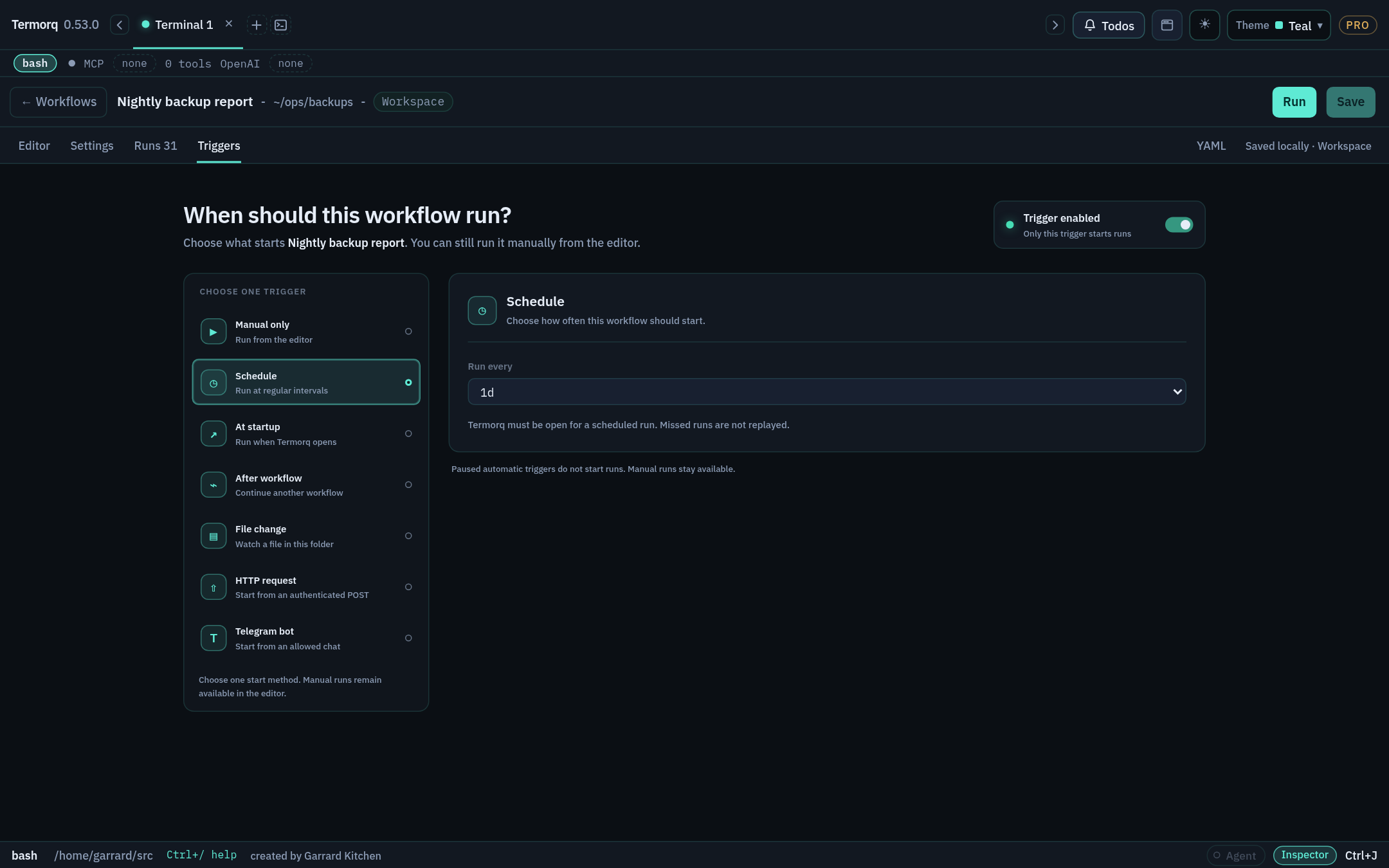The height and width of the screenshot is (868, 1389).
Task: Select the Triggers tab
Action: [219, 146]
